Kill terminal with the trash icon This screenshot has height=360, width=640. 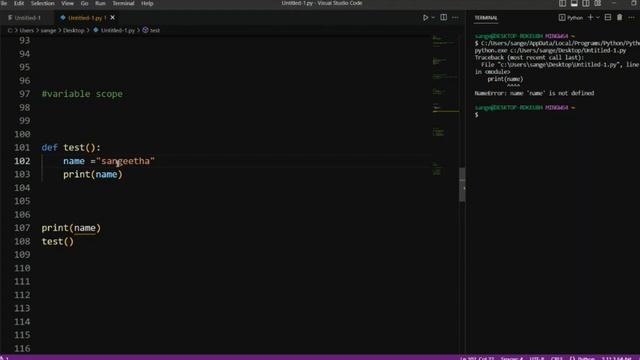pyautogui.click(x=620, y=18)
